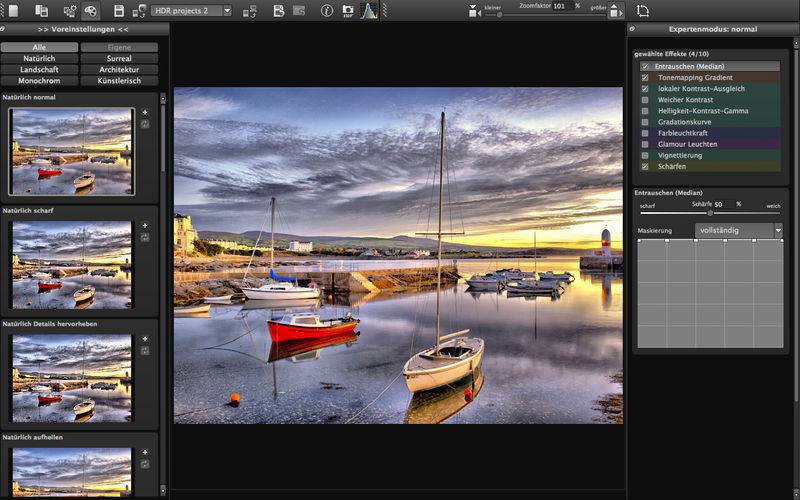
Task: Toggle the Tonemapping Gradient checkbox
Action: tap(645, 78)
